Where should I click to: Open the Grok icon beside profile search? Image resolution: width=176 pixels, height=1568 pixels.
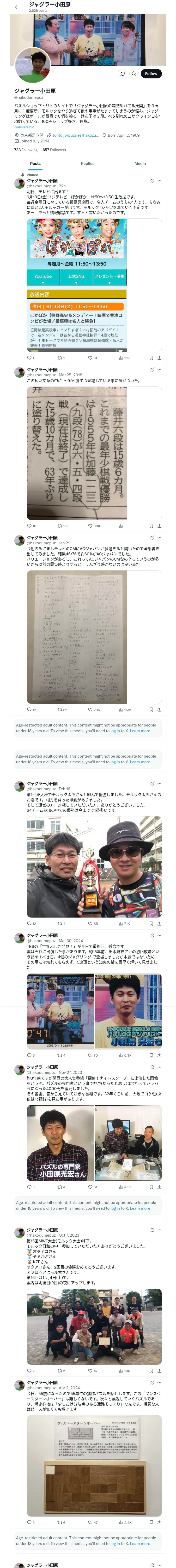point(123,74)
